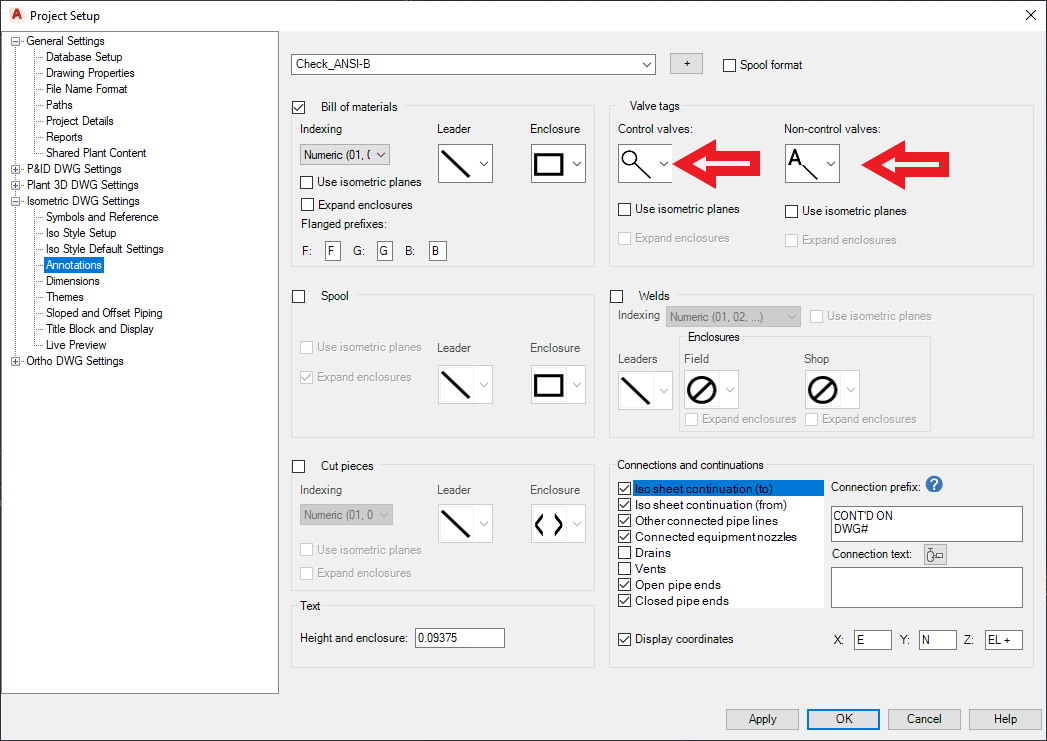Click the Bill of materials leader line icon
The height and width of the screenshot is (741, 1047).
coord(458,163)
